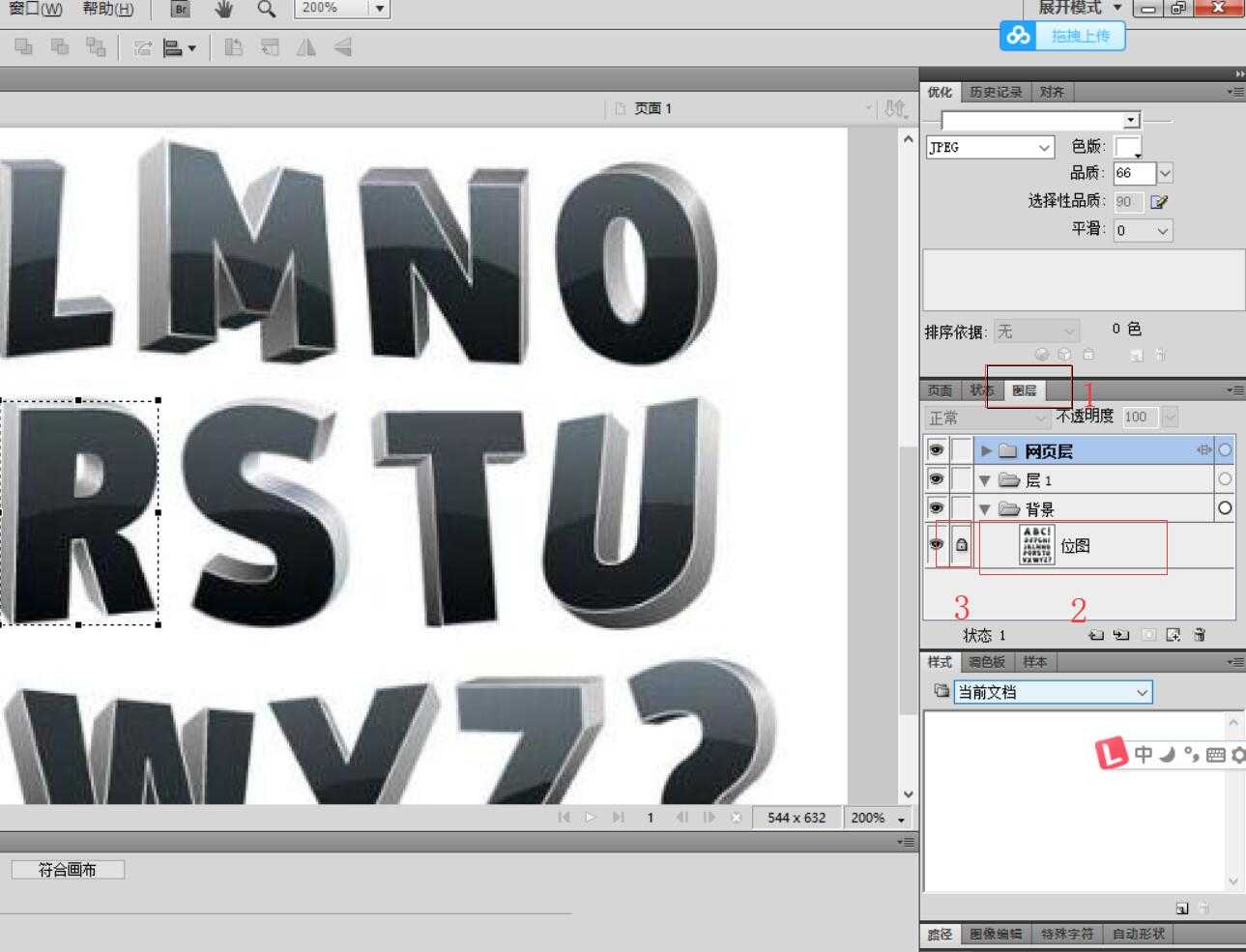Open the 当前文档 styles dropdown

[1054, 692]
